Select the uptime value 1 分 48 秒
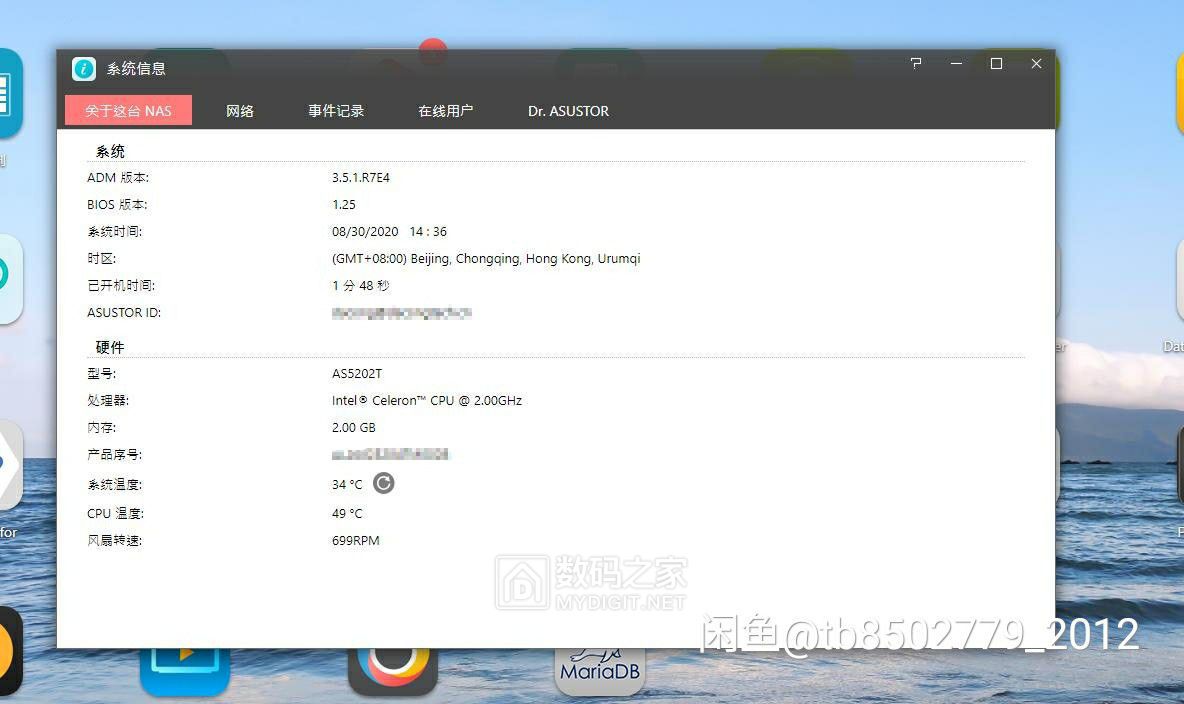Image resolution: width=1184 pixels, height=704 pixels. point(361,286)
